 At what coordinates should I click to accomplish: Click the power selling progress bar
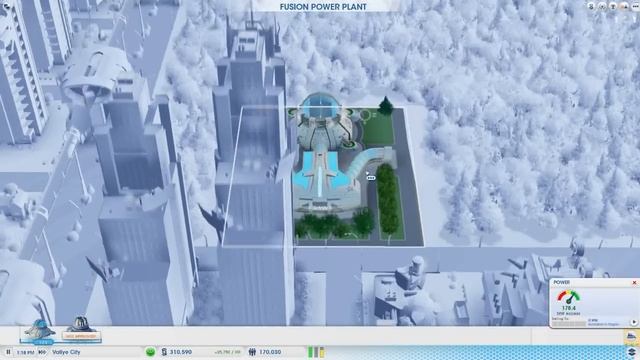(569, 324)
